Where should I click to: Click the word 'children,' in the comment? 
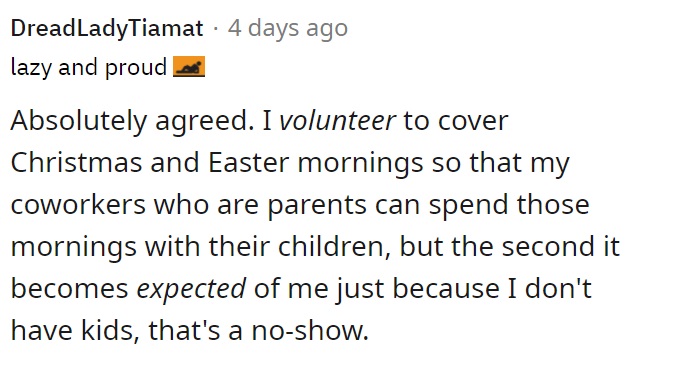[334, 246]
